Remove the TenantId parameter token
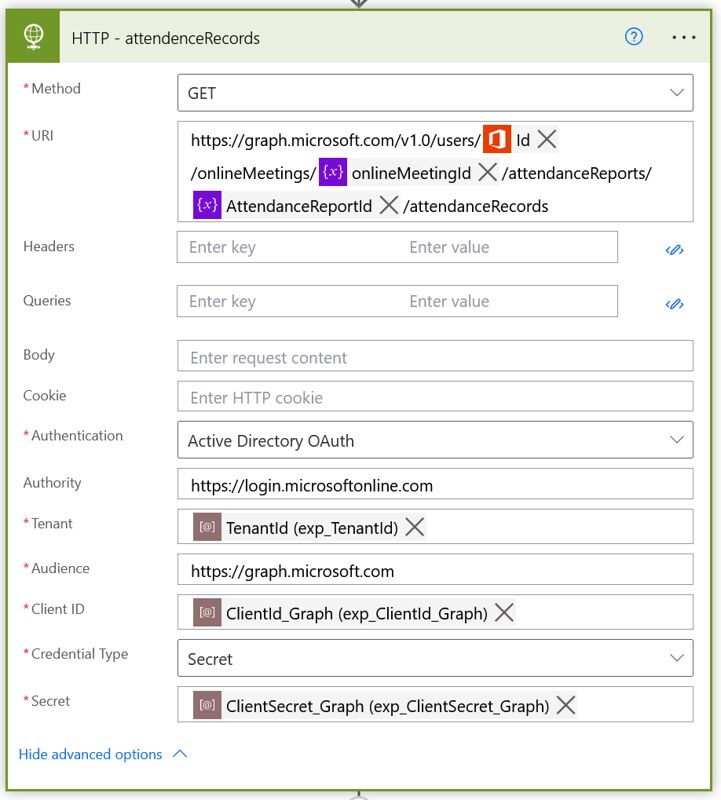721x800 pixels. point(414,527)
